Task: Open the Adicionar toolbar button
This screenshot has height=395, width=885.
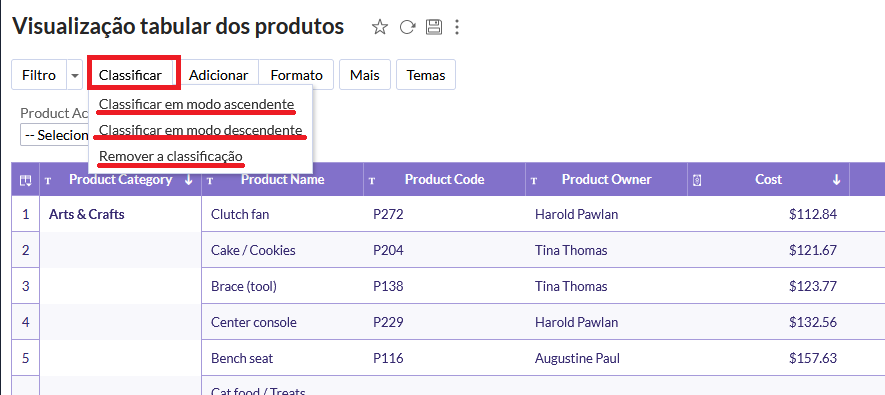Action: tap(218, 75)
